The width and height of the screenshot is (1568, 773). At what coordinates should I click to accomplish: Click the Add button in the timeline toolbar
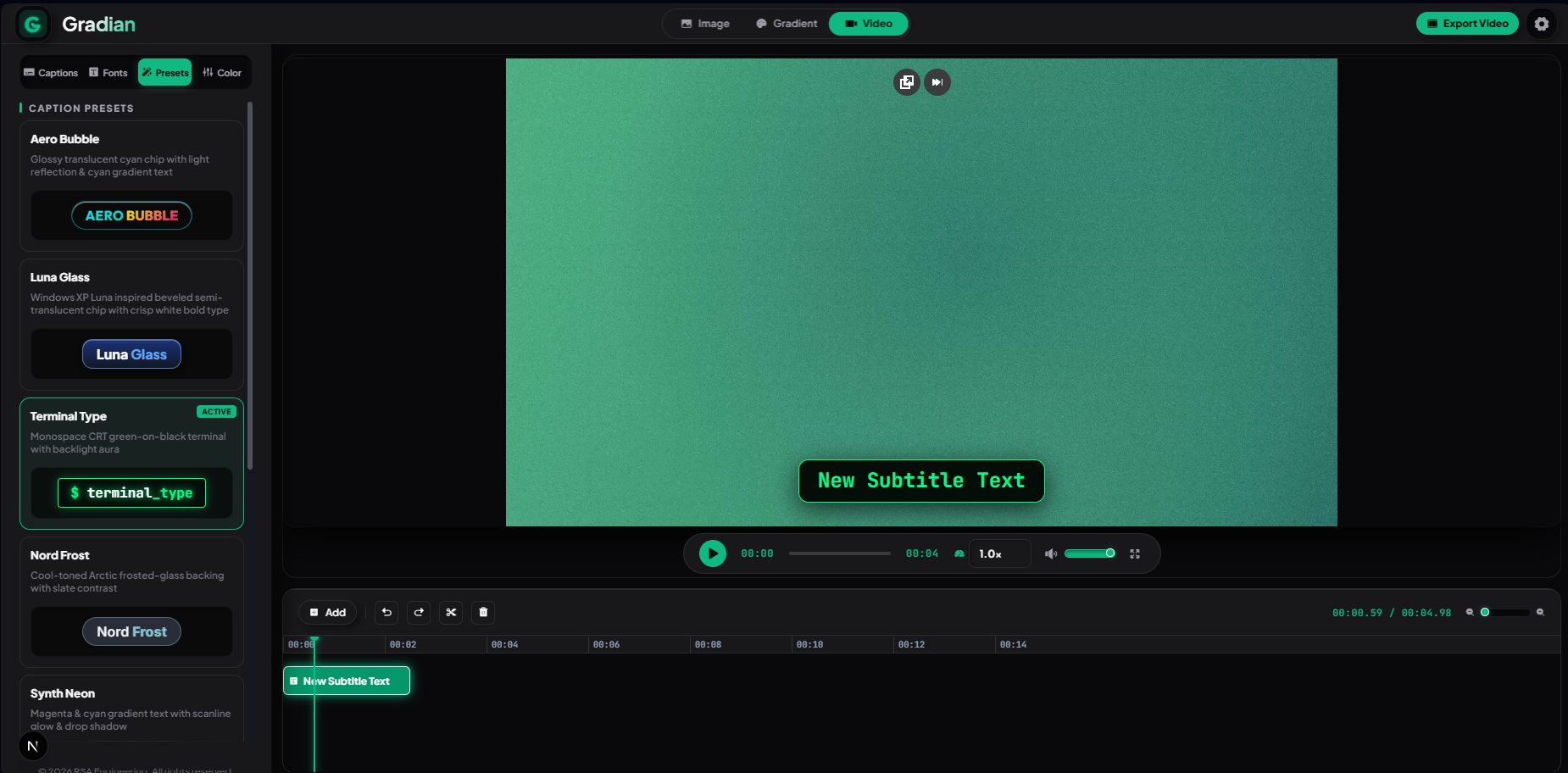pos(327,612)
